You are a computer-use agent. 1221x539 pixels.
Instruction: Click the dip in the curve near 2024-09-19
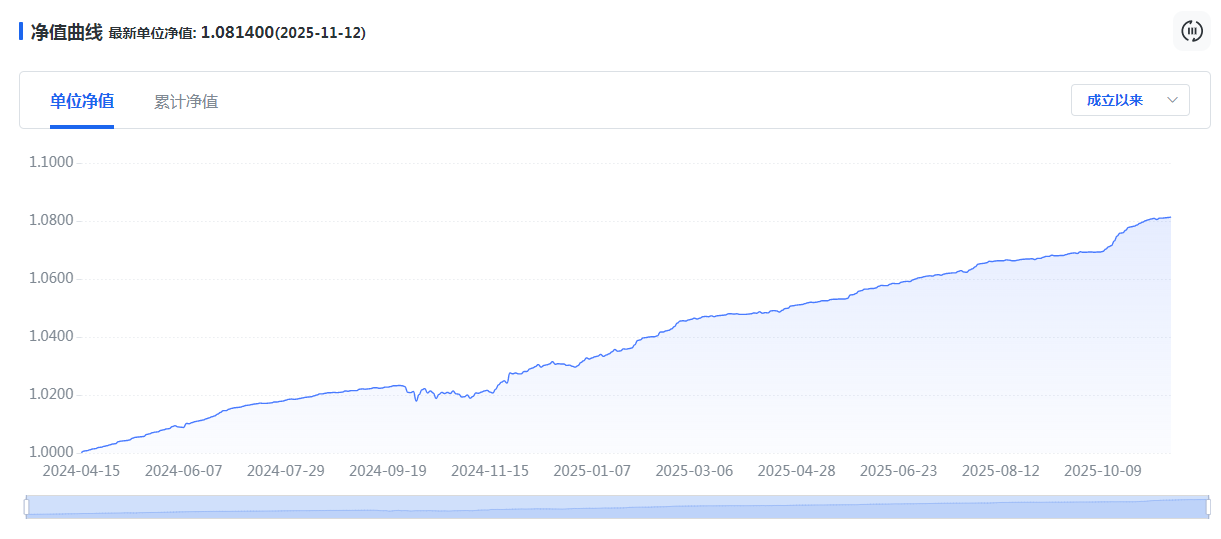click(416, 400)
